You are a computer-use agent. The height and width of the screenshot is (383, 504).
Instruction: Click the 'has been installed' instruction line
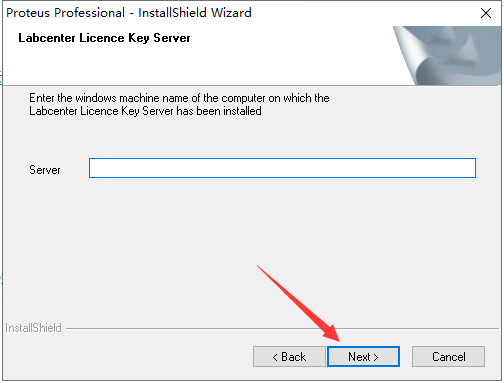(x=145, y=111)
